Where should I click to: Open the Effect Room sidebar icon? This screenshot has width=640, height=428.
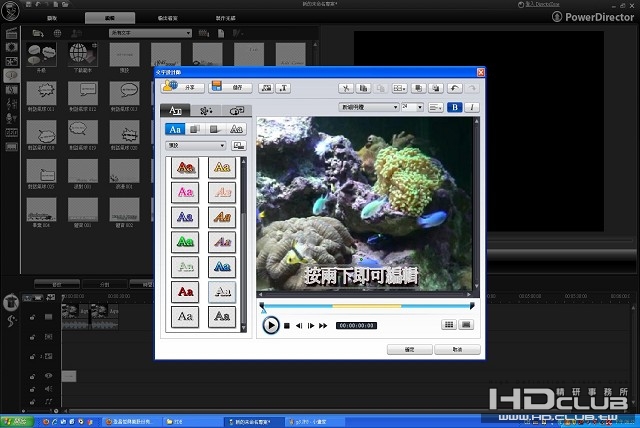tap(11, 47)
